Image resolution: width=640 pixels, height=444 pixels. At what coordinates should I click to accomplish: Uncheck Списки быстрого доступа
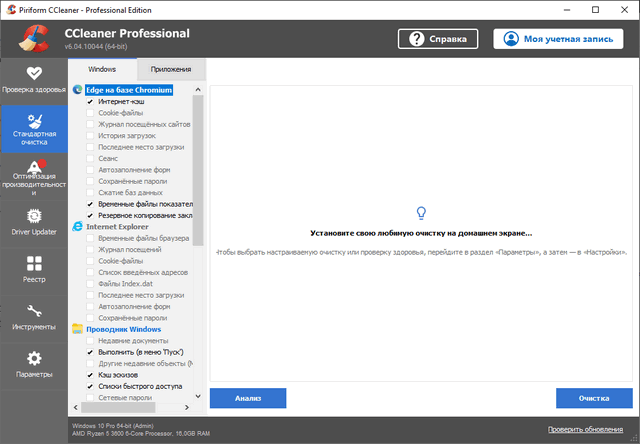point(90,386)
